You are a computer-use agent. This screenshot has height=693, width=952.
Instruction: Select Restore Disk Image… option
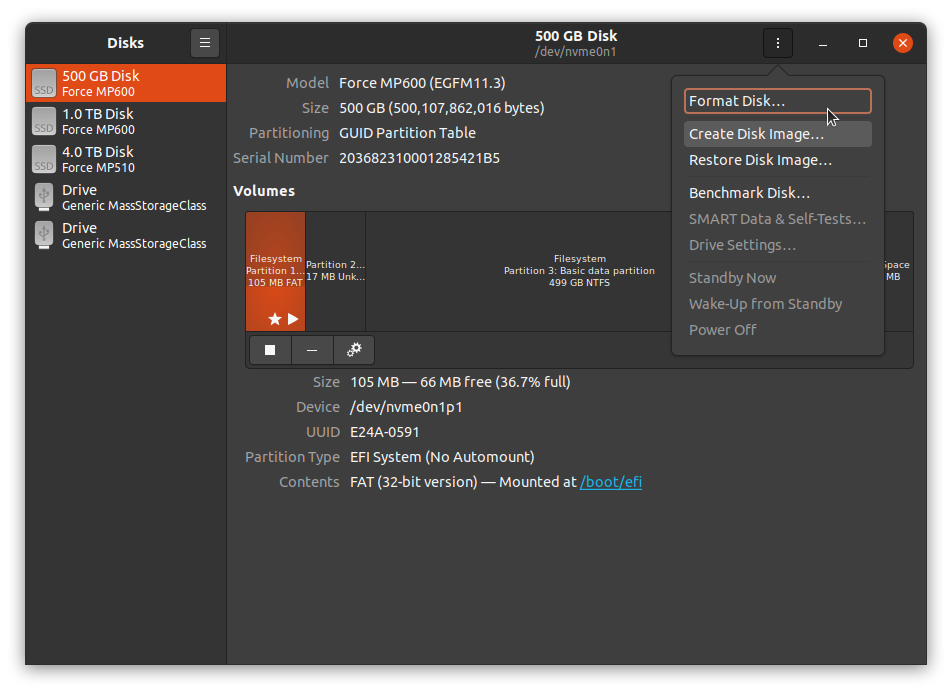click(x=777, y=160)
